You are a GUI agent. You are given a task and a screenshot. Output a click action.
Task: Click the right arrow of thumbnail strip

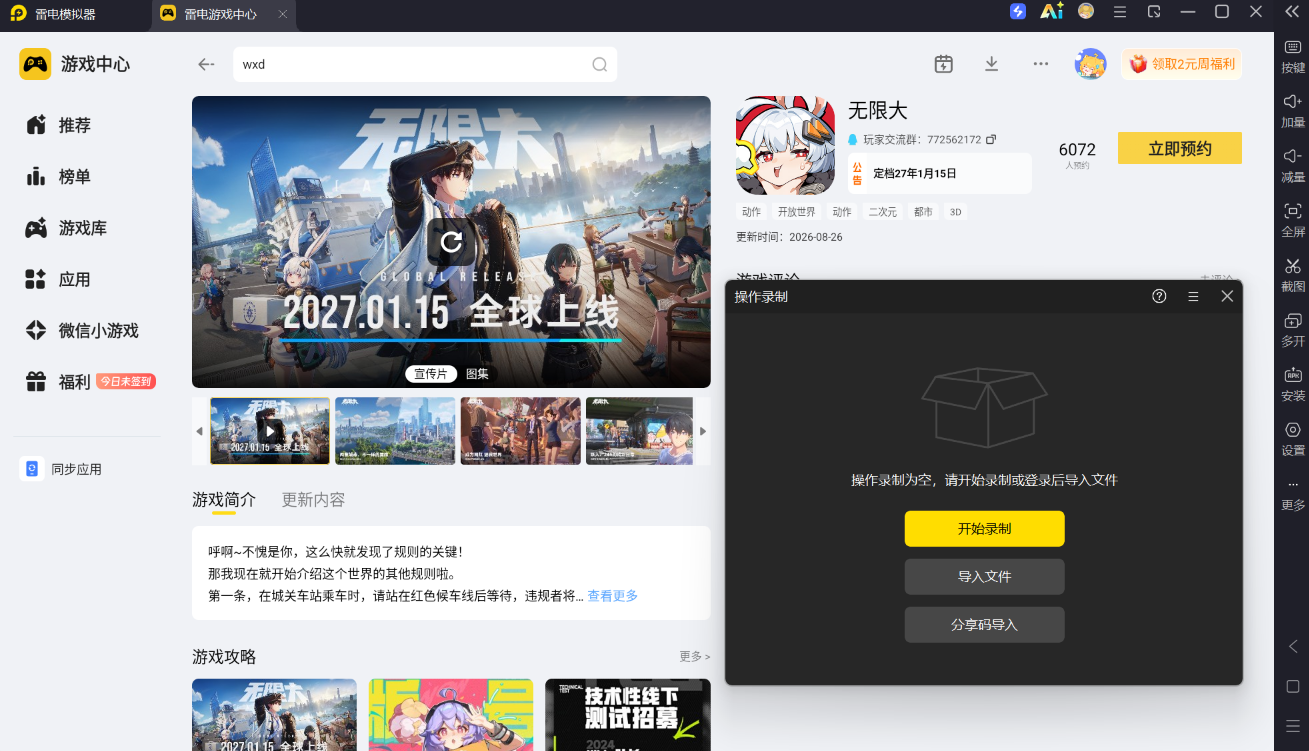pyautogui.click(x=703, y=431)
